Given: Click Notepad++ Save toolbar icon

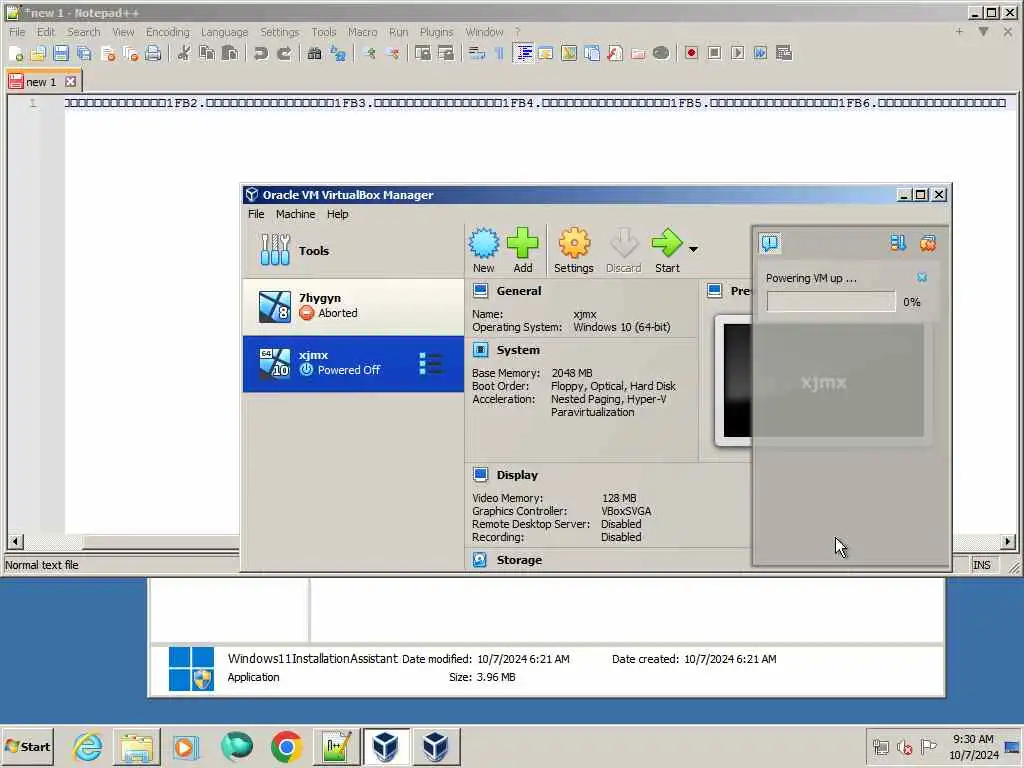Looking at the screenshot, I should [x=61, y=54].
